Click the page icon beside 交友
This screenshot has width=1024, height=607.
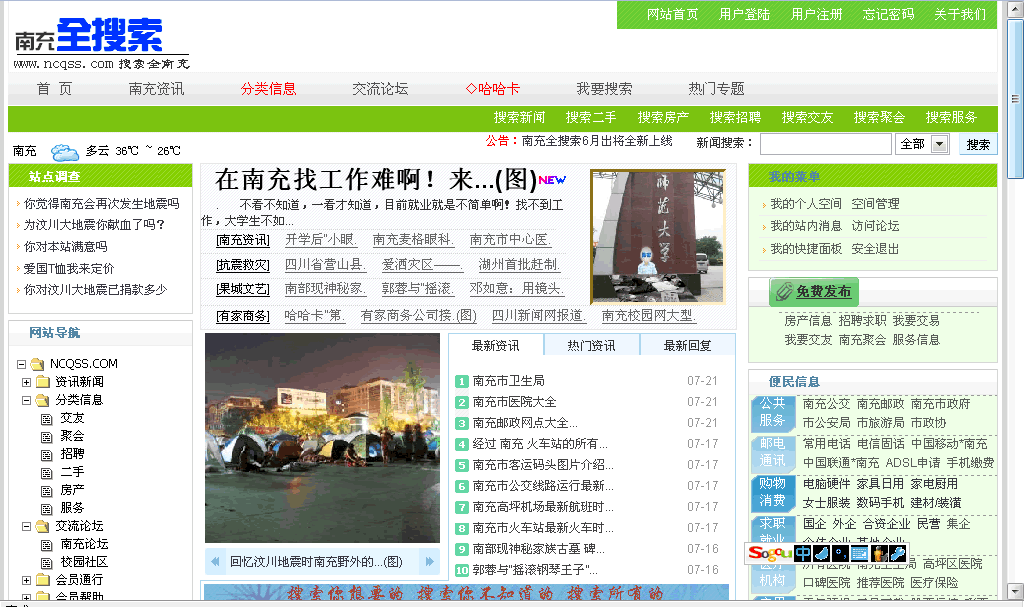pos(47,419)
